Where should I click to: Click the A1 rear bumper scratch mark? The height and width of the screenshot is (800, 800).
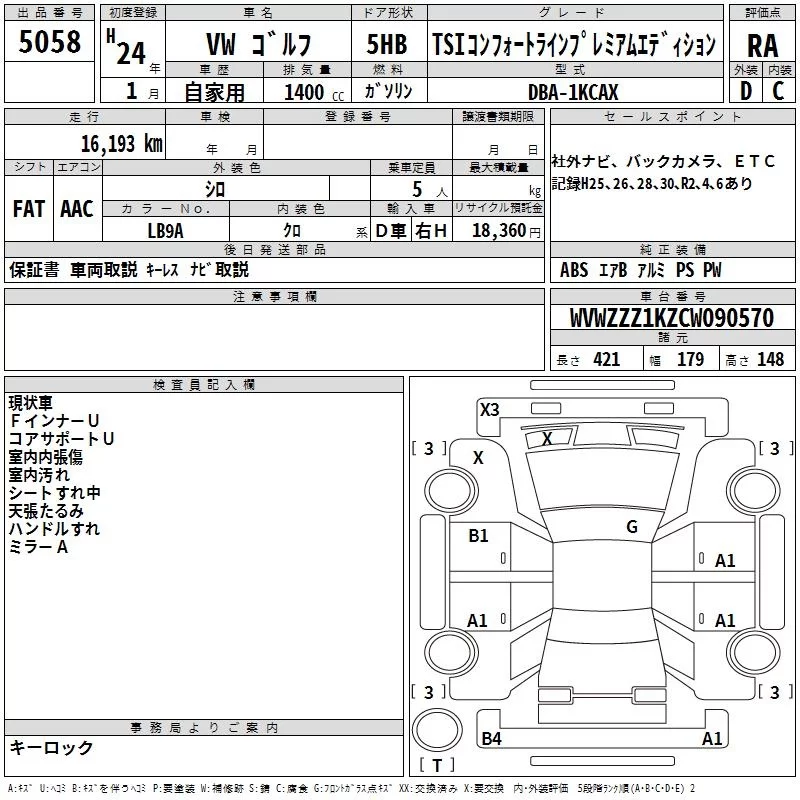(712, 738)
